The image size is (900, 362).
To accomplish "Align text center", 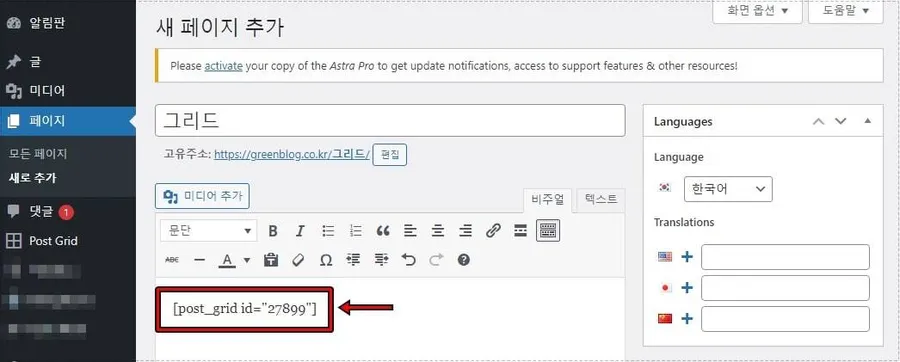I will point(438,231).
